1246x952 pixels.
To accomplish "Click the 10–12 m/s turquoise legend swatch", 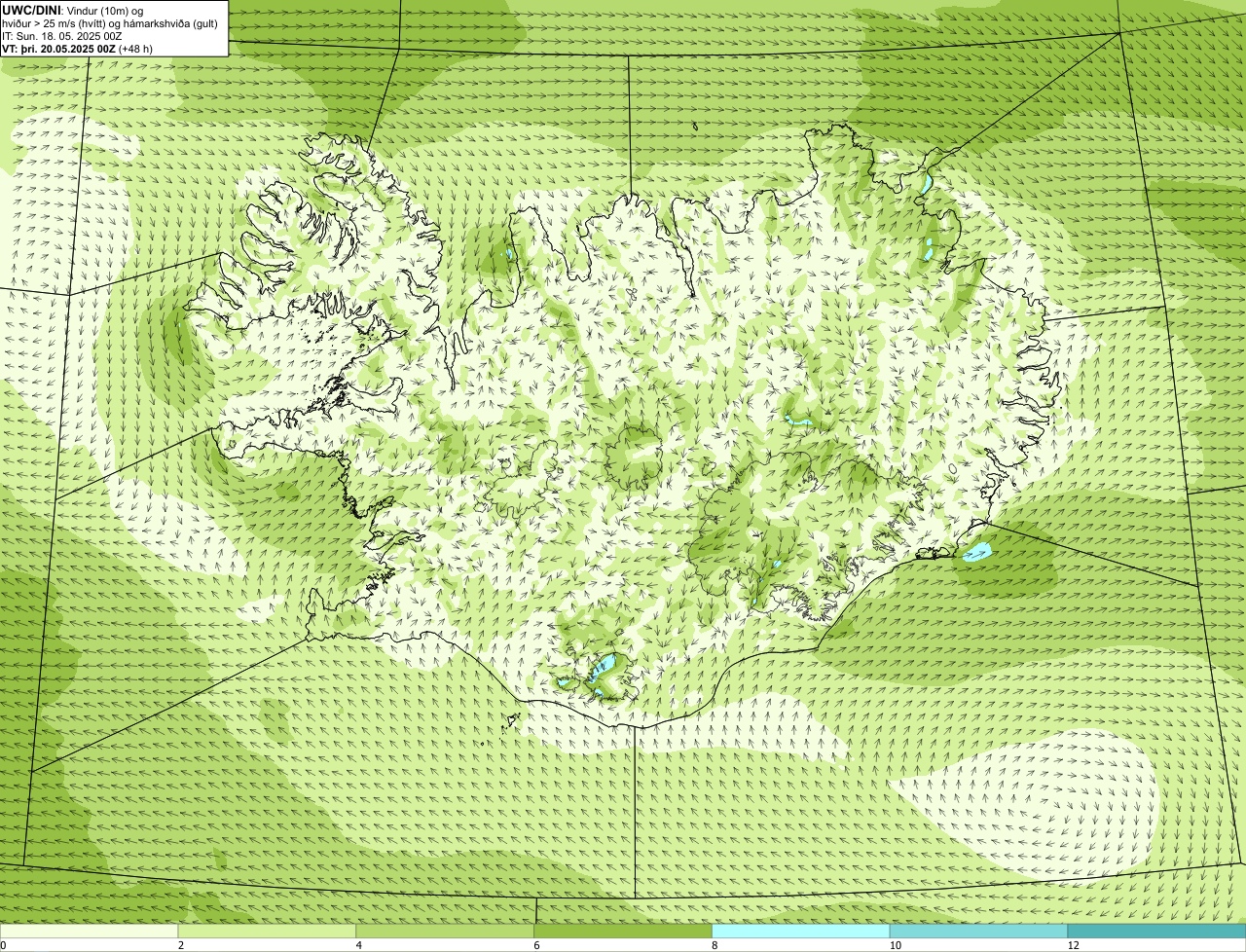I will point(978,932).
